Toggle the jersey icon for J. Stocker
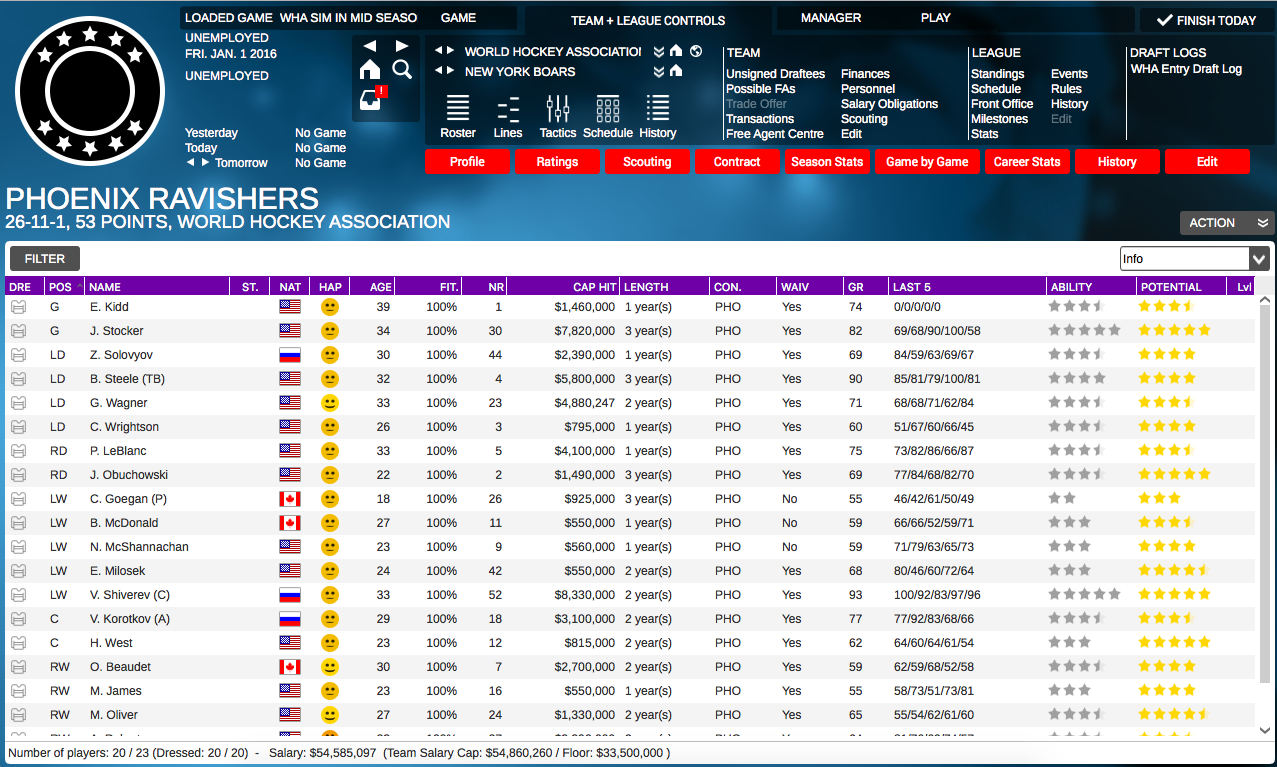This screenshot has width=1277, height=767. (x=19, y=331)
